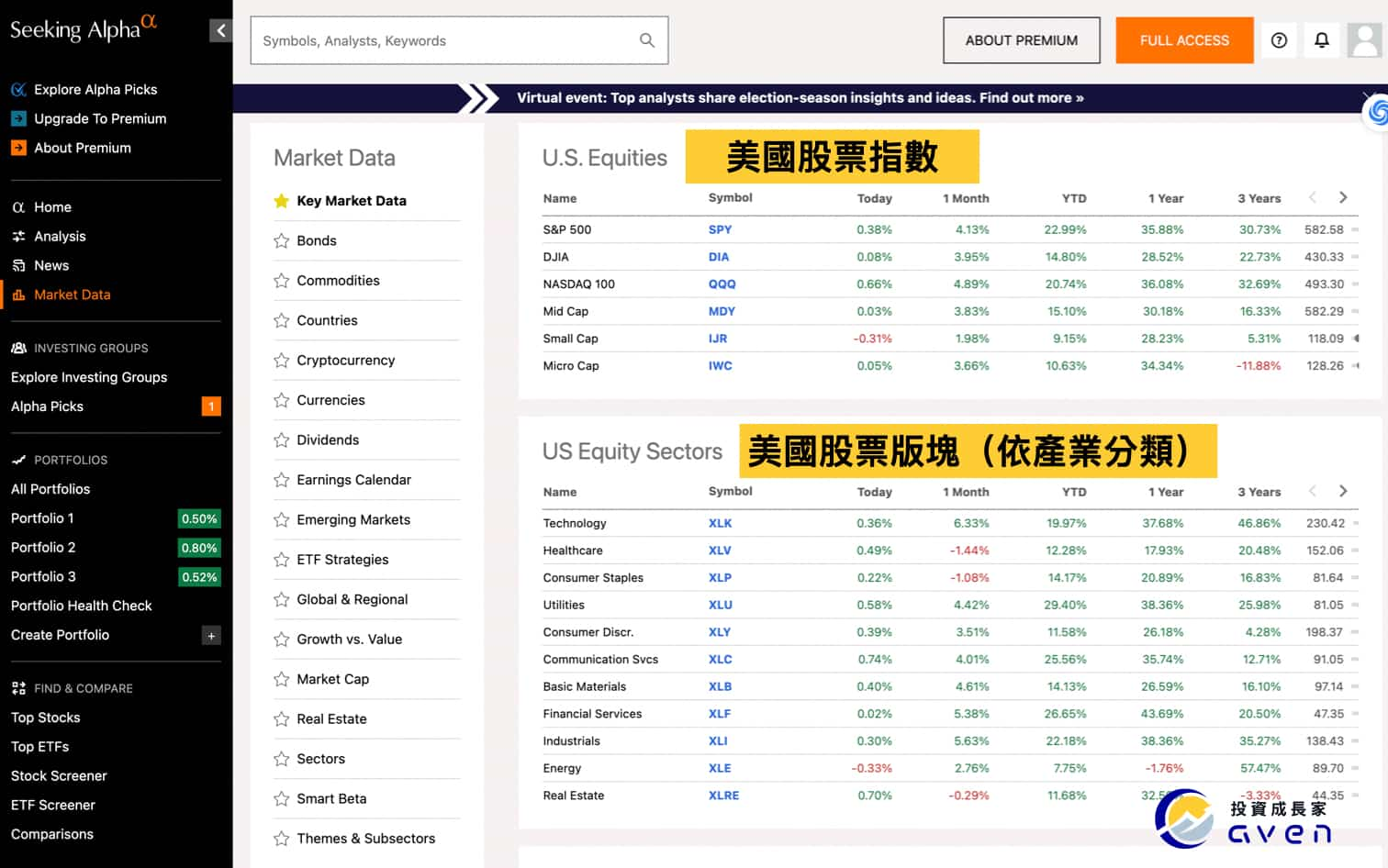Open the XLK Technology symbol link
Viewport: 1388px width, 868px height.
click(x=720, y=523)
